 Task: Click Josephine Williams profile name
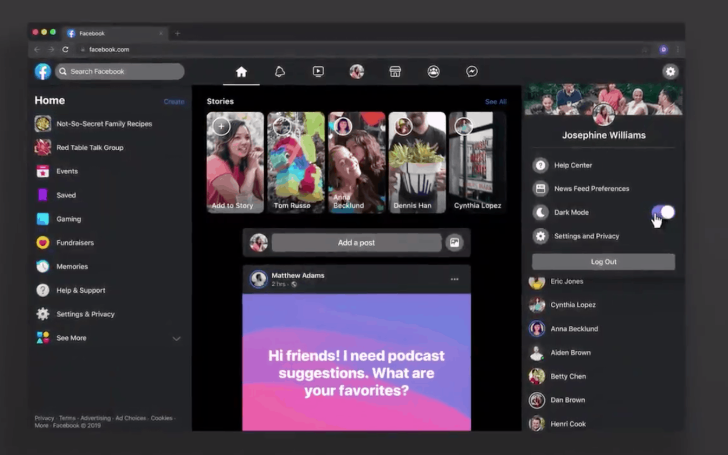pos(604,135)
